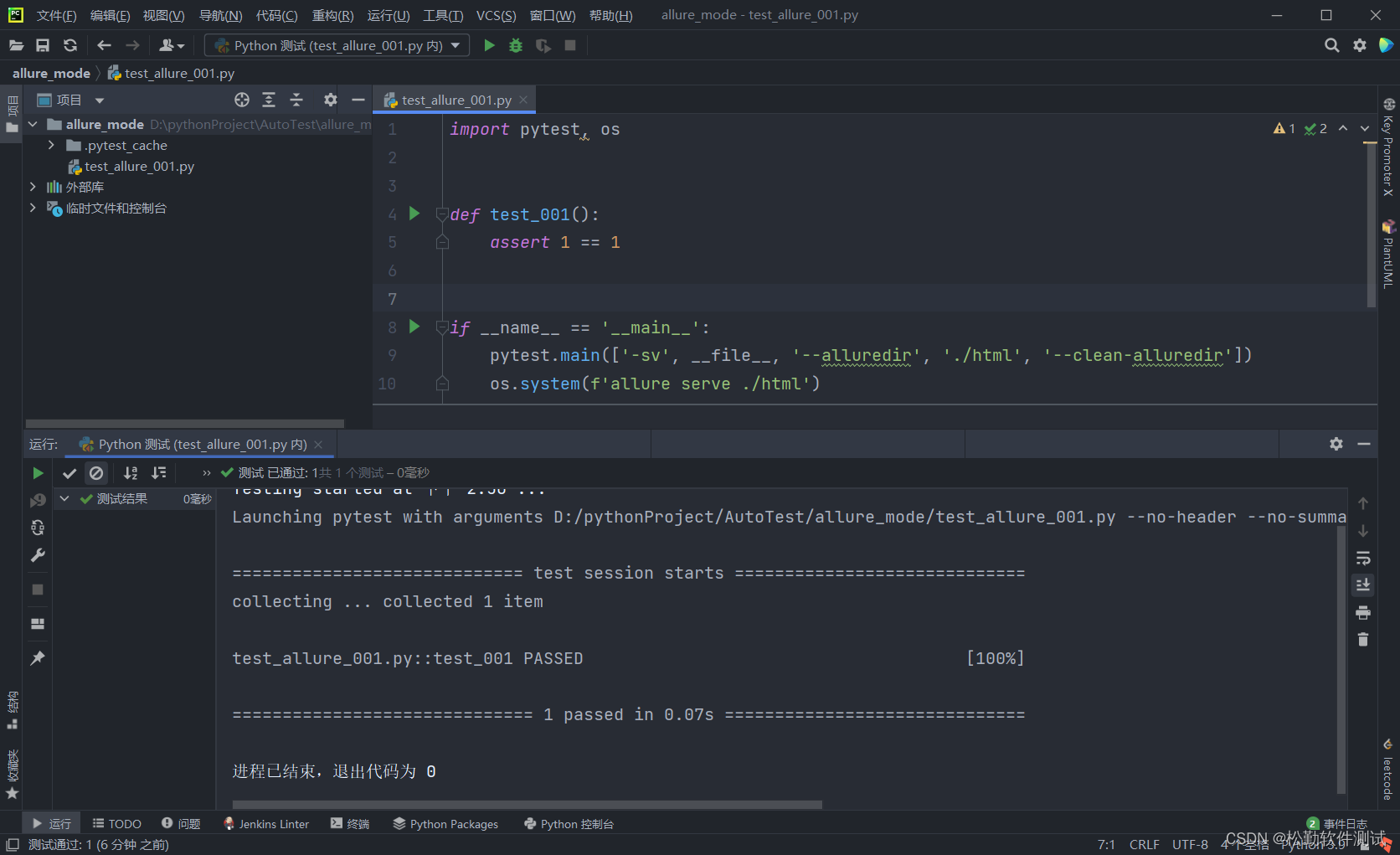Image resolution: width=1400 pixels, height=855 pixels.
Task: Run main block from line 8 gutter
Action: 414,327
